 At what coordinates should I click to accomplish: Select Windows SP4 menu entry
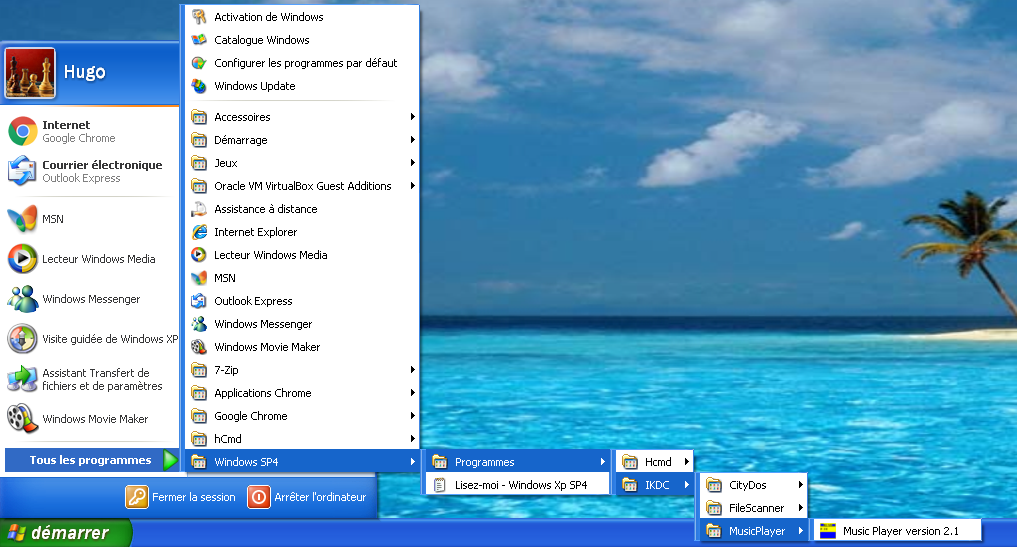(302, 462)
